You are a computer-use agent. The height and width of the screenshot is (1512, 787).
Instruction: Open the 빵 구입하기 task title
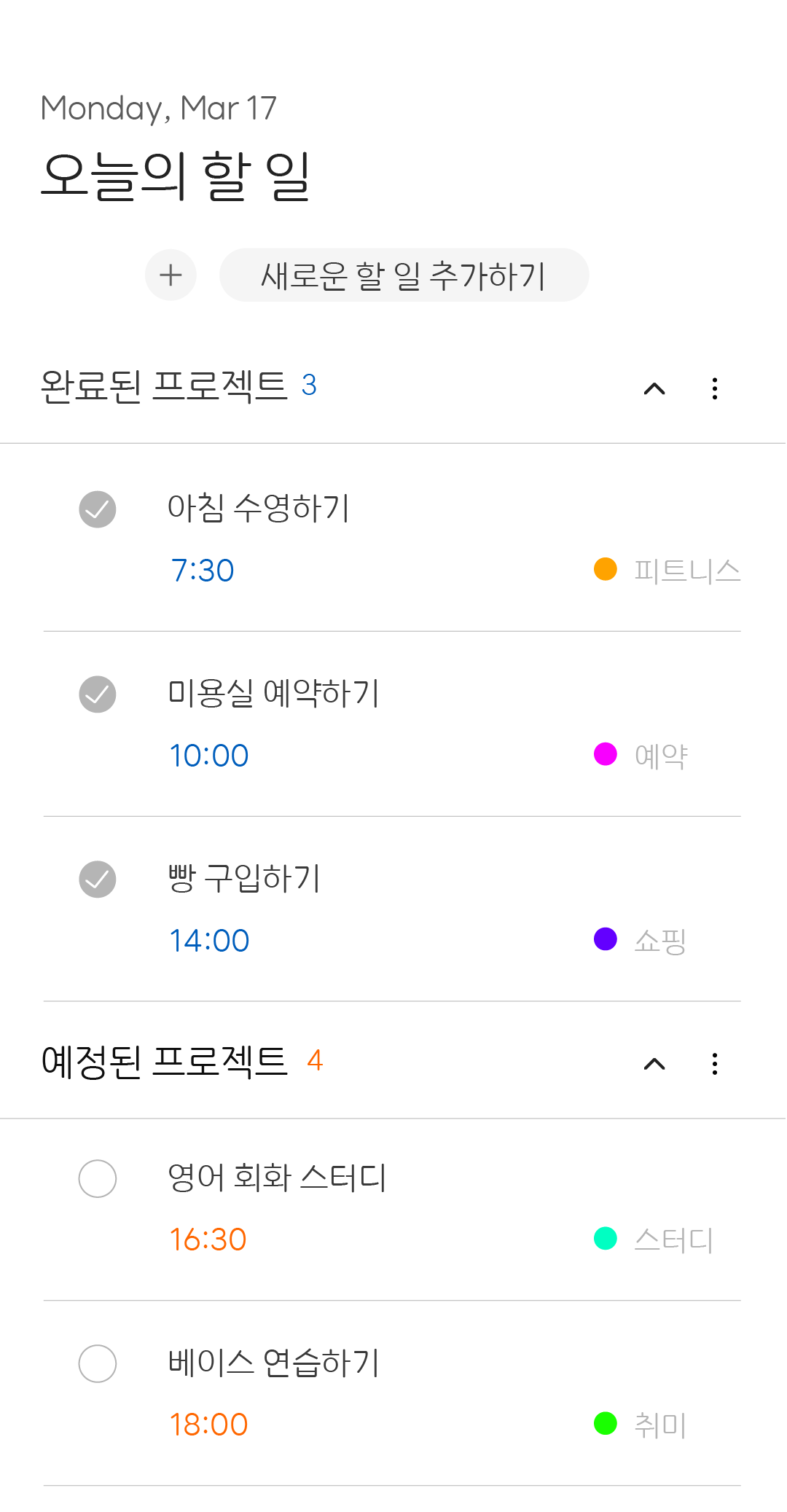[244, 878]
